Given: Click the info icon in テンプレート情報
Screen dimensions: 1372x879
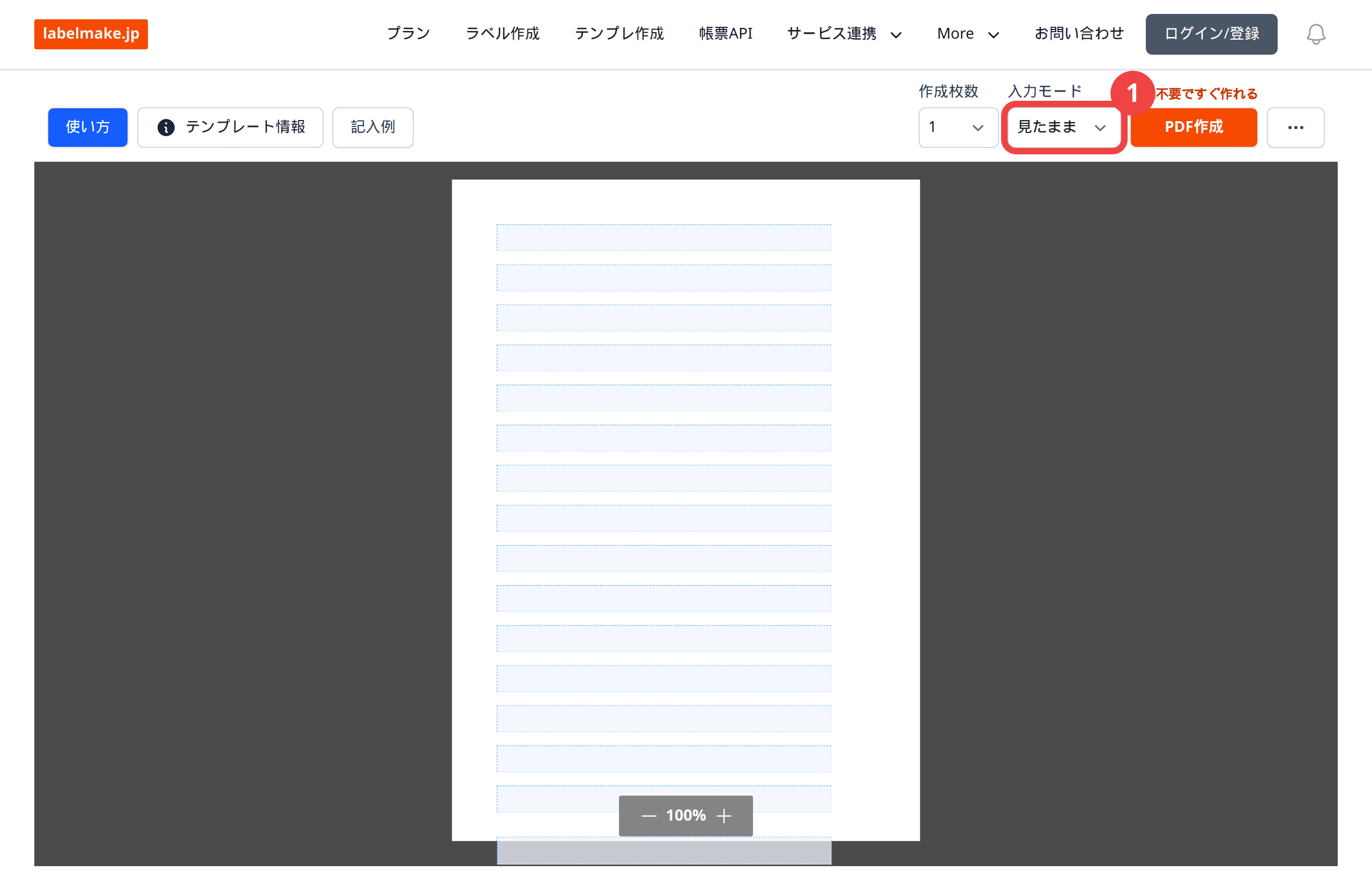Looking at the screenshot, I should coord(166,127).
